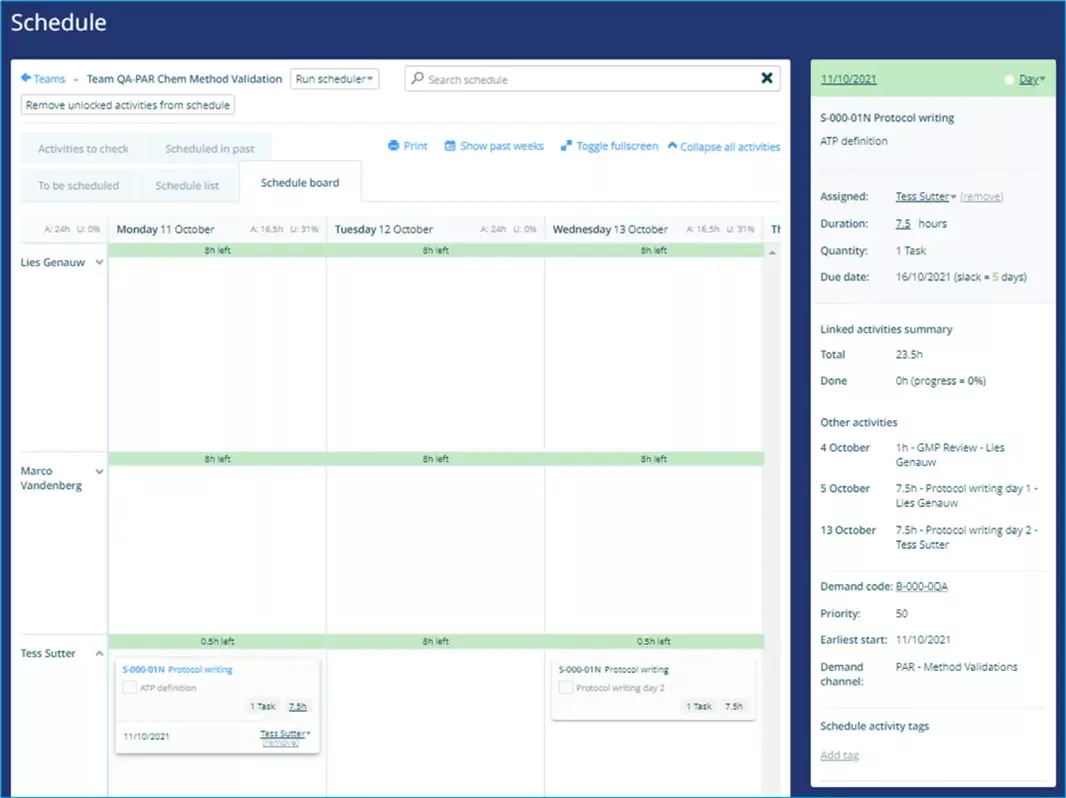1066x798 pixels.
Task: Open S-000-01N Protocol writing on Monday card
Action: [177, 670]
